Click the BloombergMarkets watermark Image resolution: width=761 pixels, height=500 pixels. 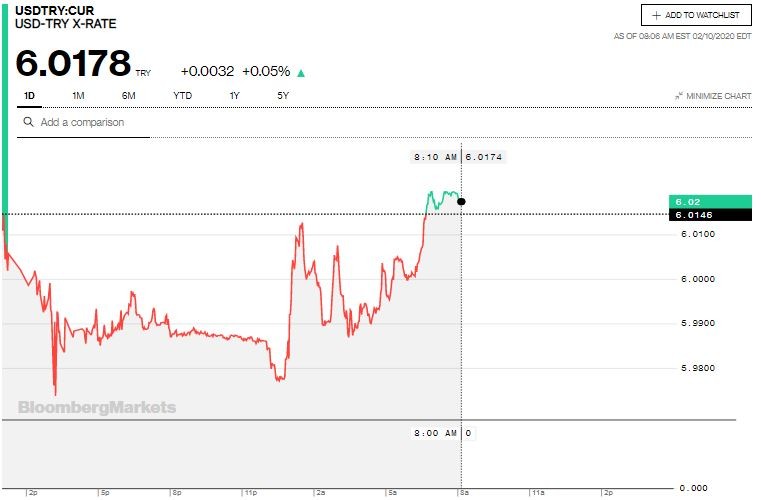point(97,407)
